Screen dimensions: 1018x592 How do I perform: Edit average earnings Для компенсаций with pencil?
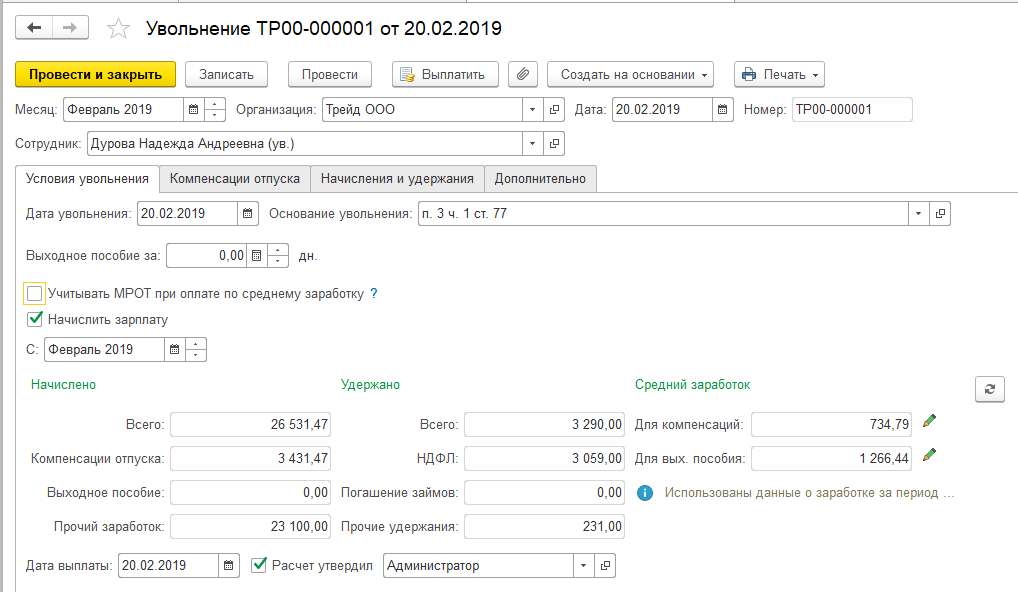point(930,421)
